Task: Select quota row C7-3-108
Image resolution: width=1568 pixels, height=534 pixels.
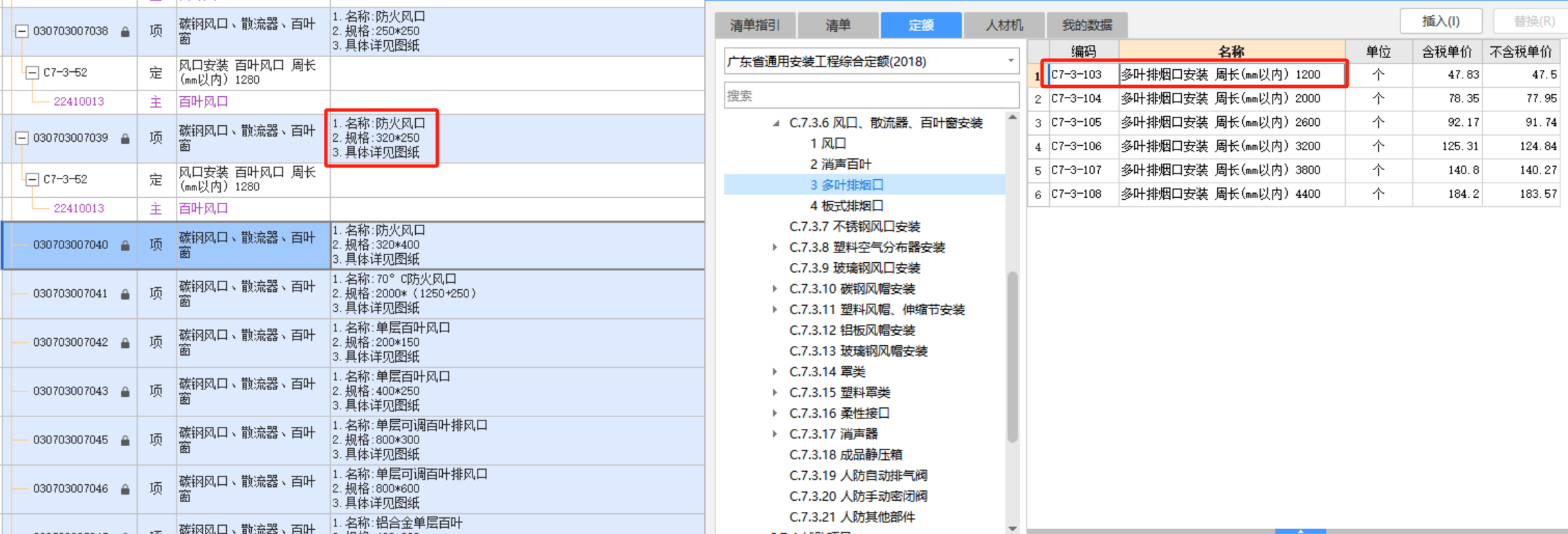Action: tap(1294, 194)
